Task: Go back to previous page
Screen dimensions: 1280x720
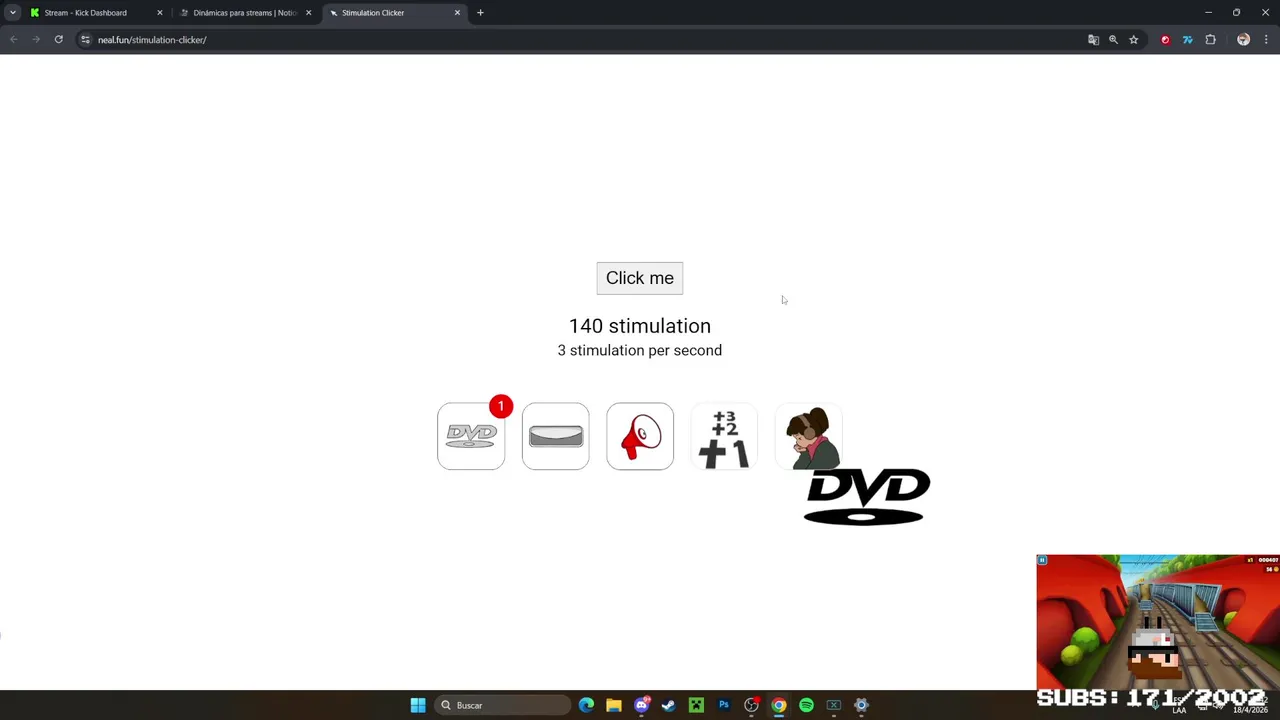Action: (x=14, y=40)
